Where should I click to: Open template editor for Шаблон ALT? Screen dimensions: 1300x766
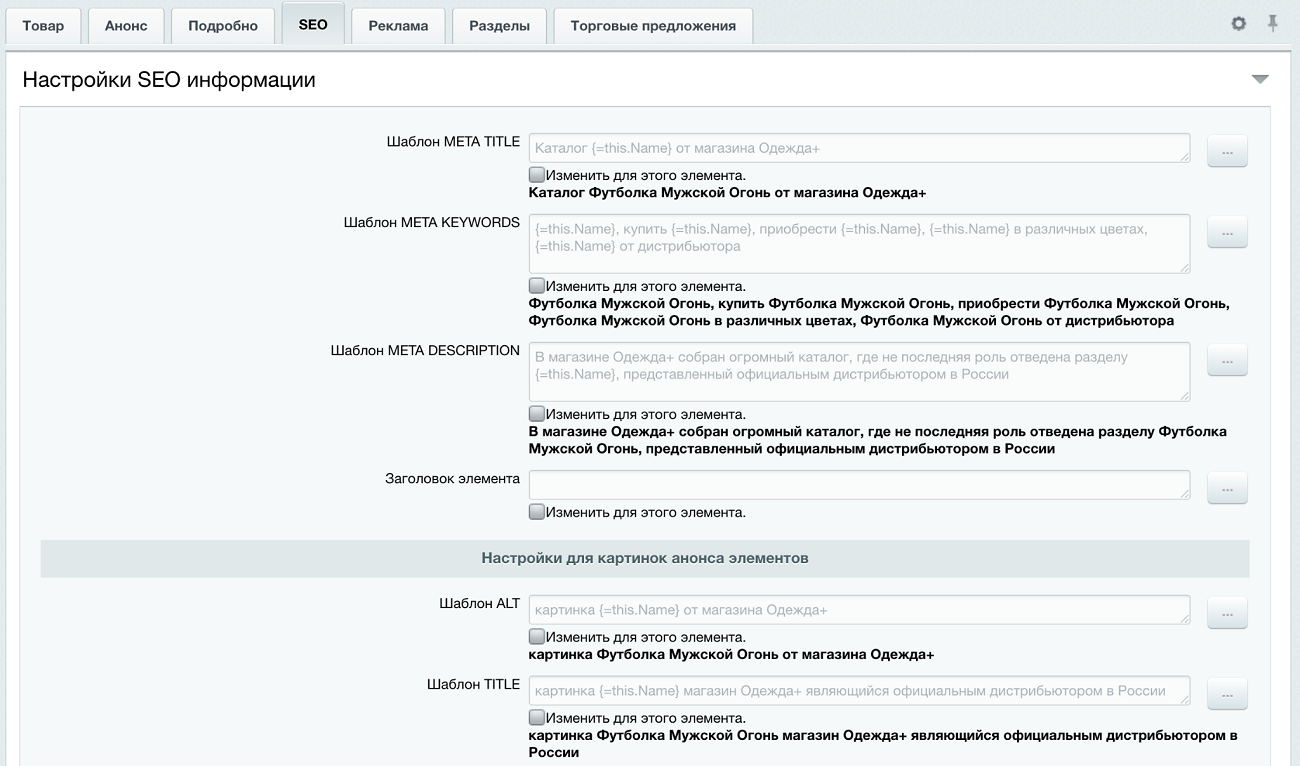[x=1227, y=613]
